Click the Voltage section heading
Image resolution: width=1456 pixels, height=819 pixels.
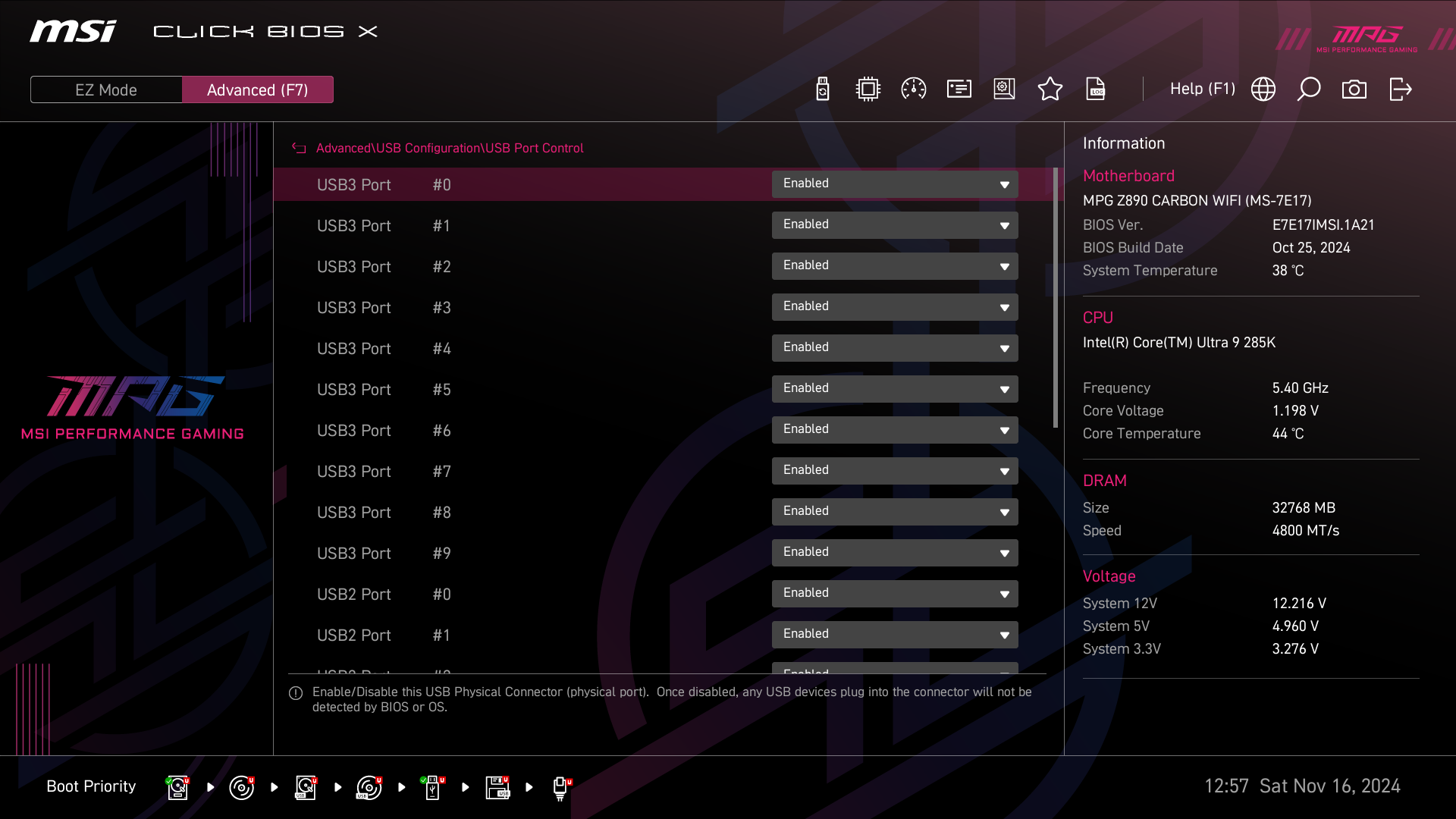click(x=1109, y=576)
